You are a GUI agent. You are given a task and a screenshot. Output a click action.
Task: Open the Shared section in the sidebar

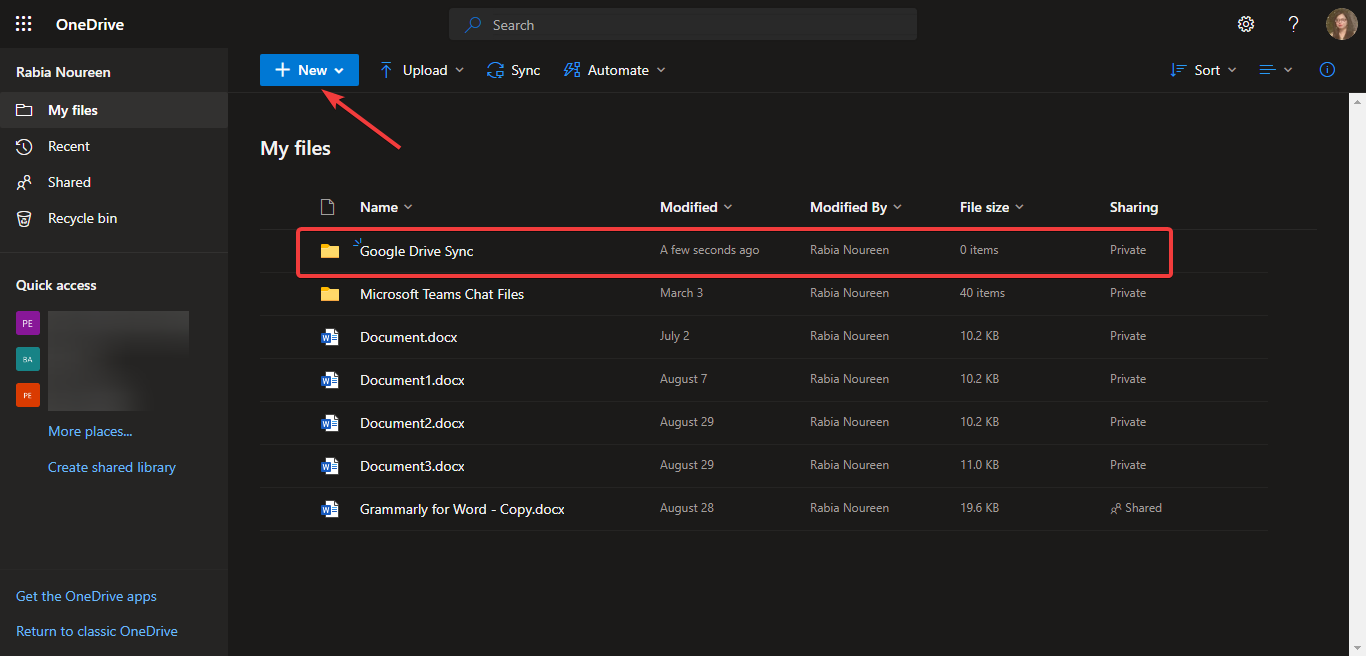click(x=67, y=182)
